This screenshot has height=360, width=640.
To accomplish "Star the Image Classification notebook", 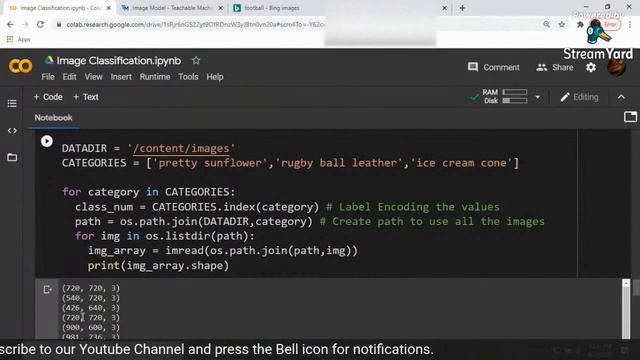I will pos(196,60).
